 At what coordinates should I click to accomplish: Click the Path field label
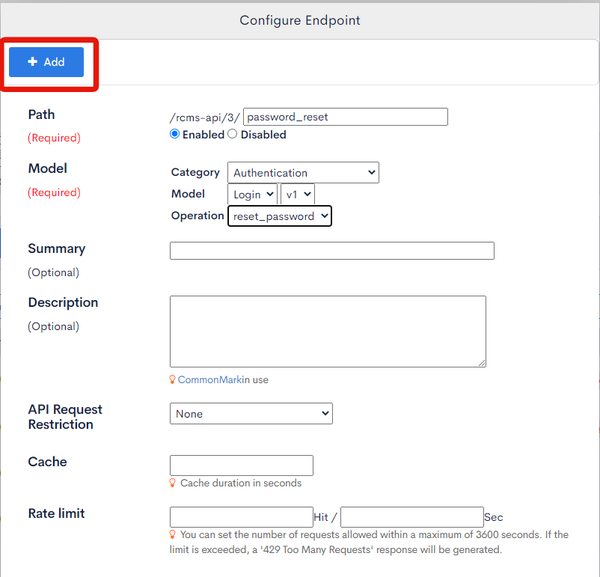click(41, 114)
